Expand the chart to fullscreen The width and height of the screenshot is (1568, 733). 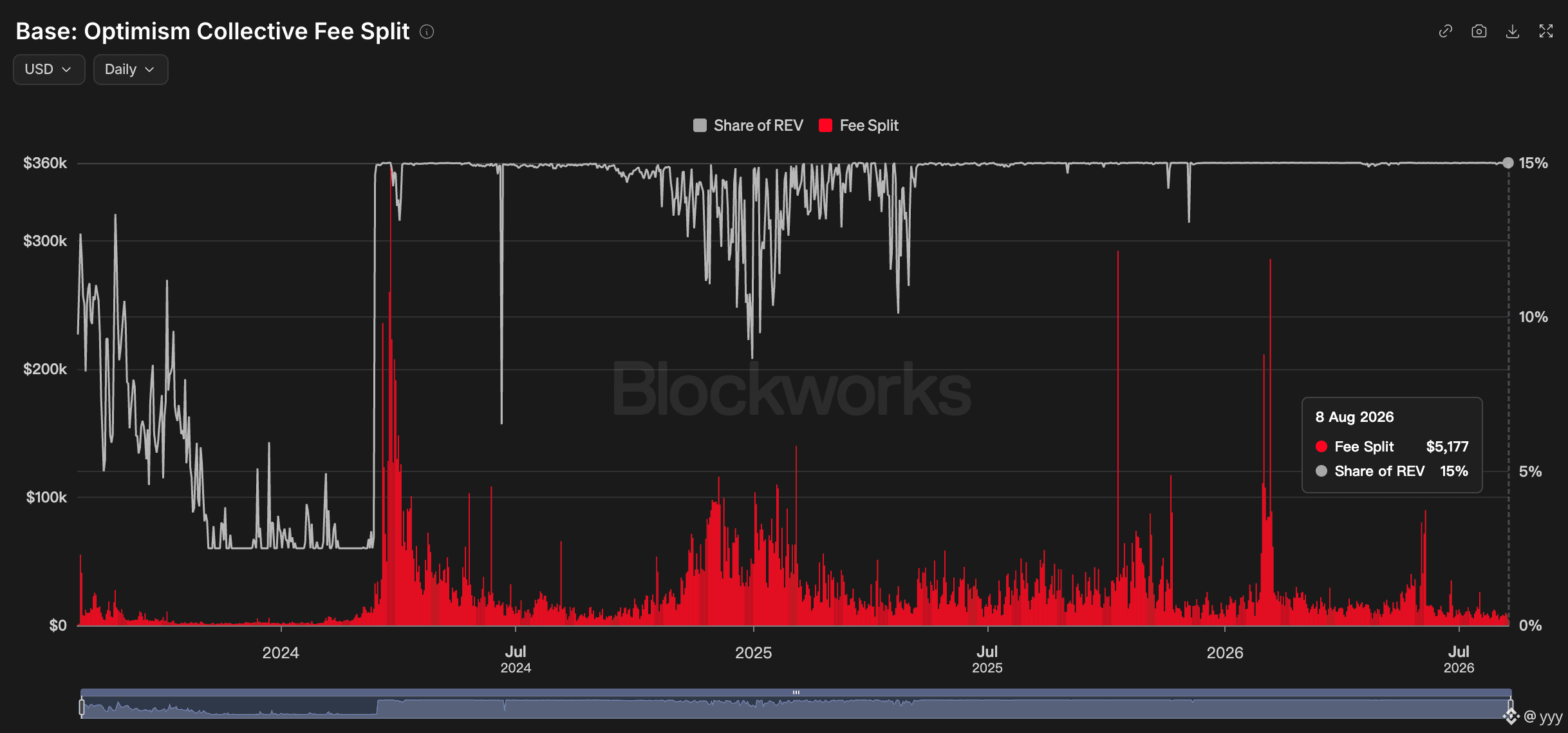pos(1546,32)
